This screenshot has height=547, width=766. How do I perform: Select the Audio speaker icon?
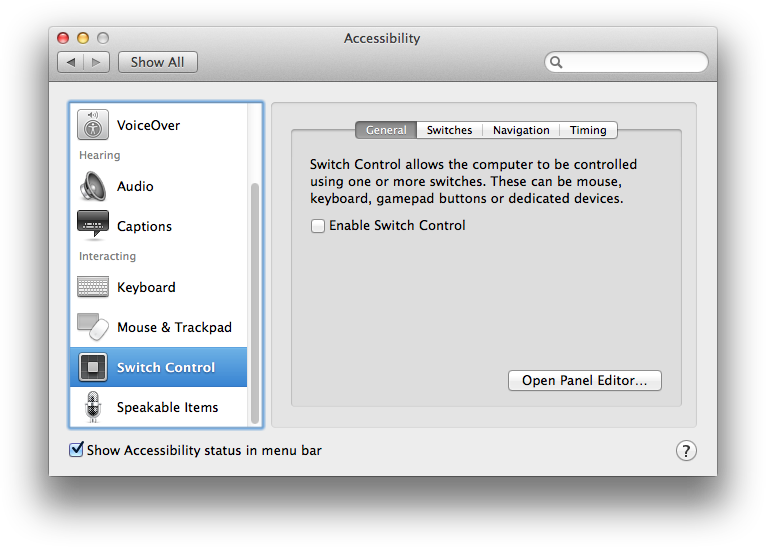[x=93, y=186]
